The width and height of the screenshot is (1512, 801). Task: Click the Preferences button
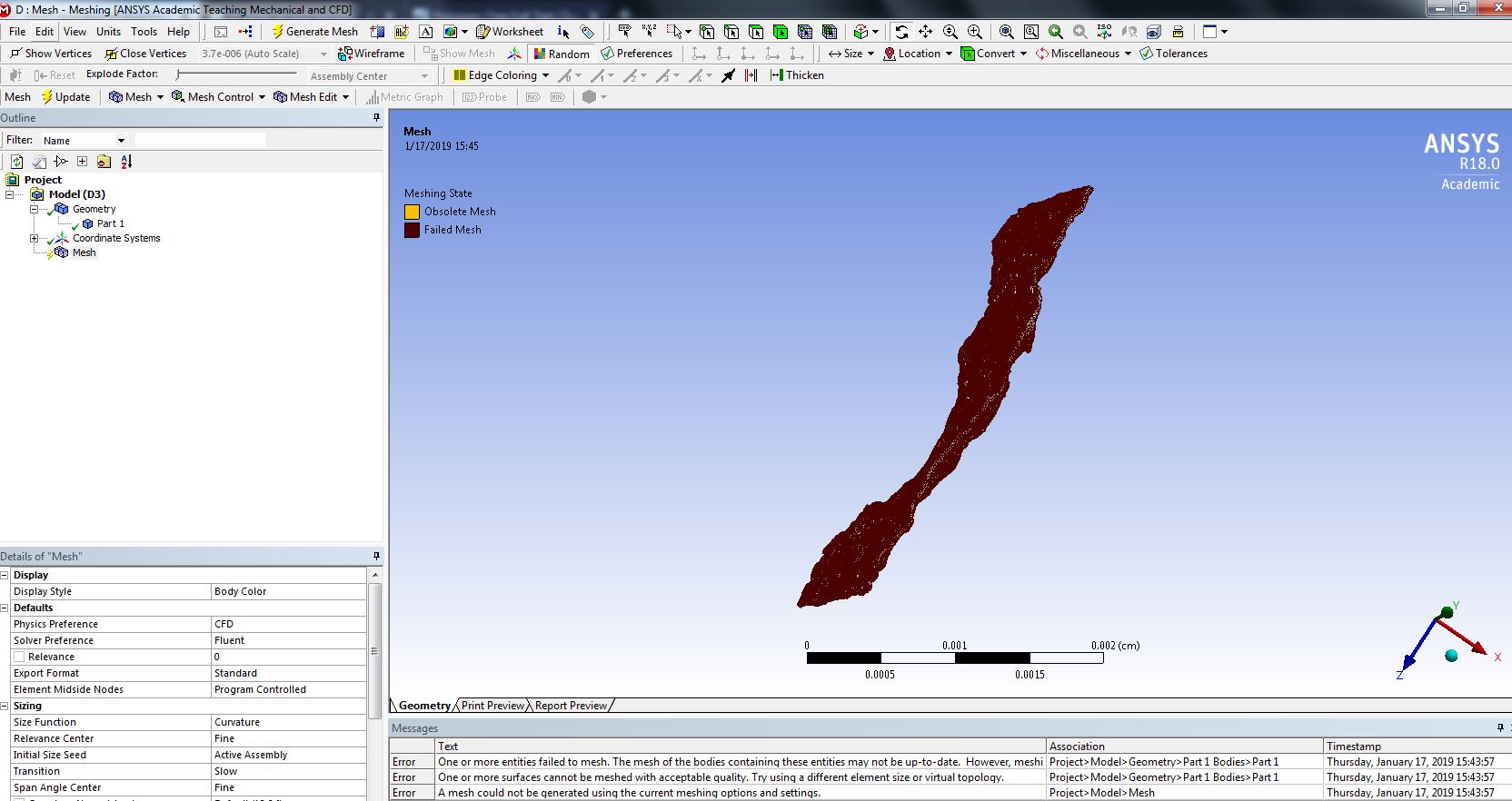pyautogui.click(x=636, y=54)
